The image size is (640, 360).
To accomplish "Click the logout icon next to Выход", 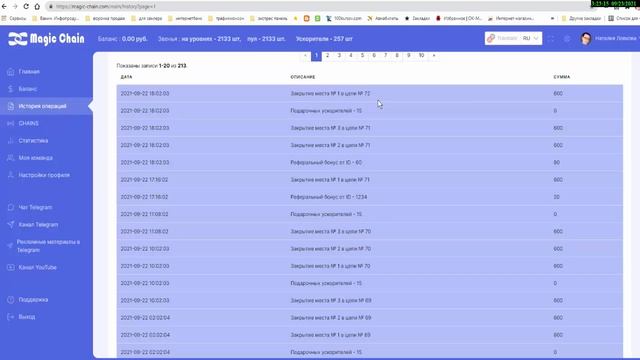I will [11, 317].
